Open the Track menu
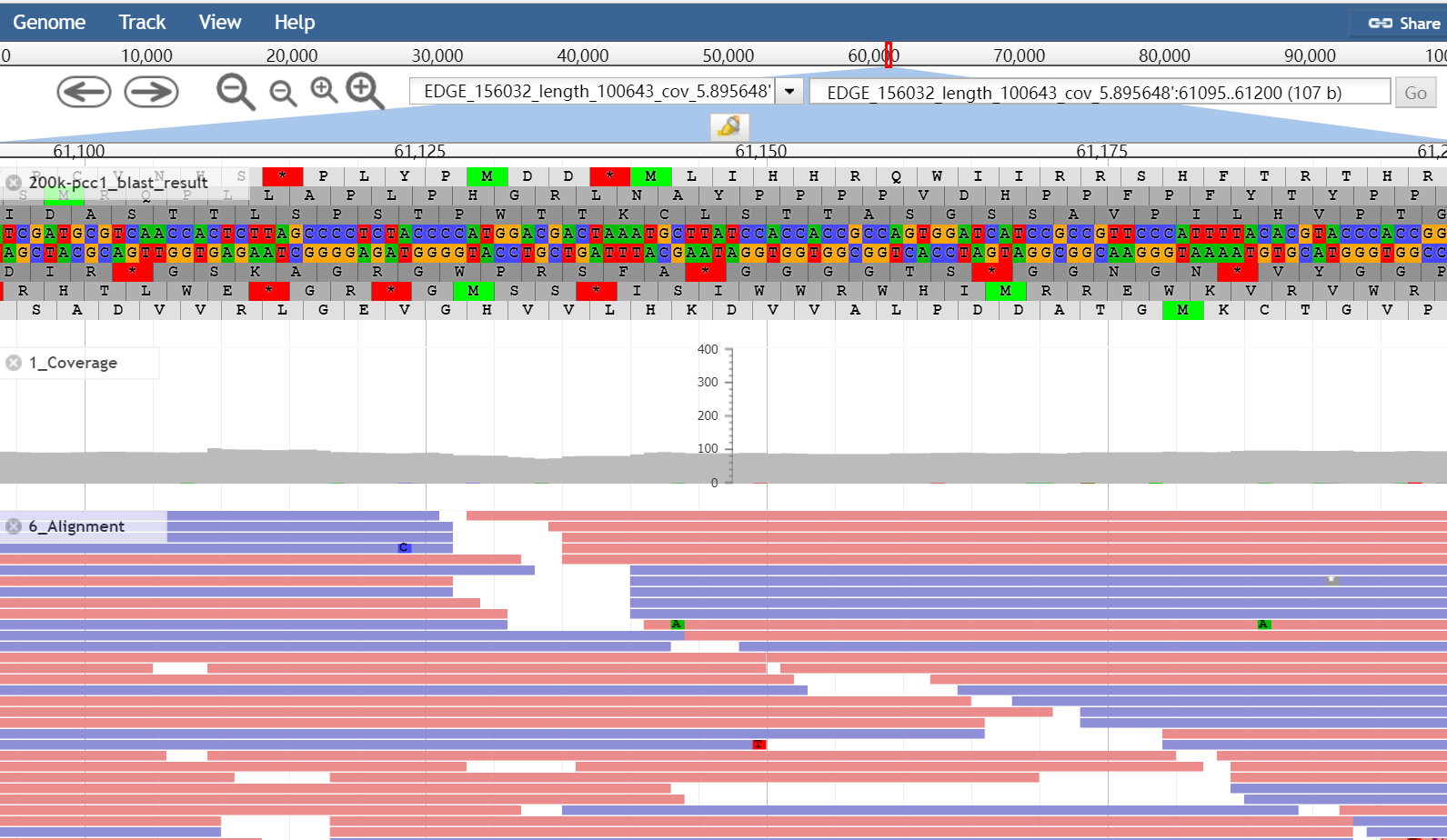The image size is (1447, 840). (x=142, y=22)
